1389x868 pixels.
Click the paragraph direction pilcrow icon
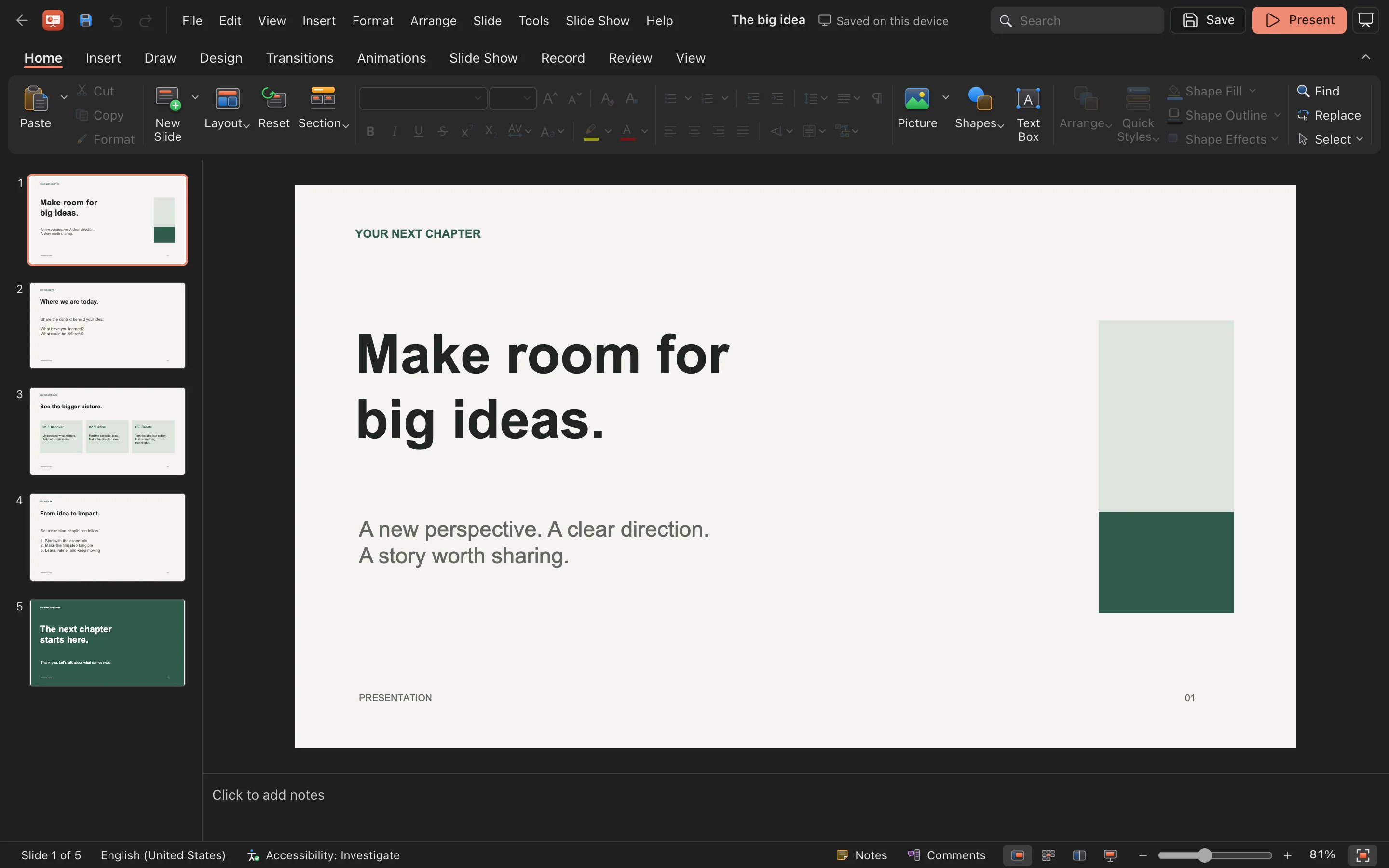coord(877,98)
